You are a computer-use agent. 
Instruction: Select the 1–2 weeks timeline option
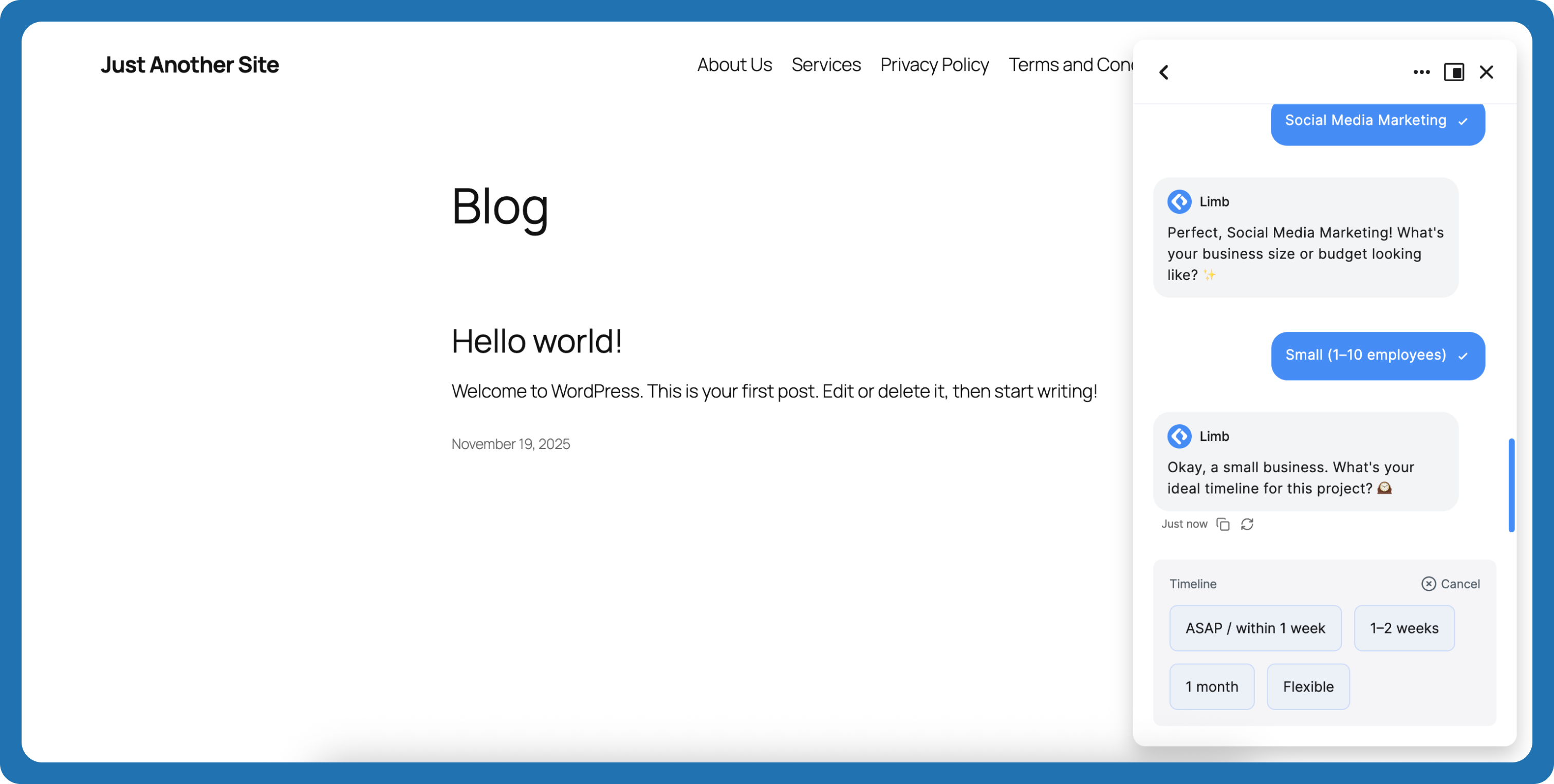pyautogui.click(x=1404, y=628)
